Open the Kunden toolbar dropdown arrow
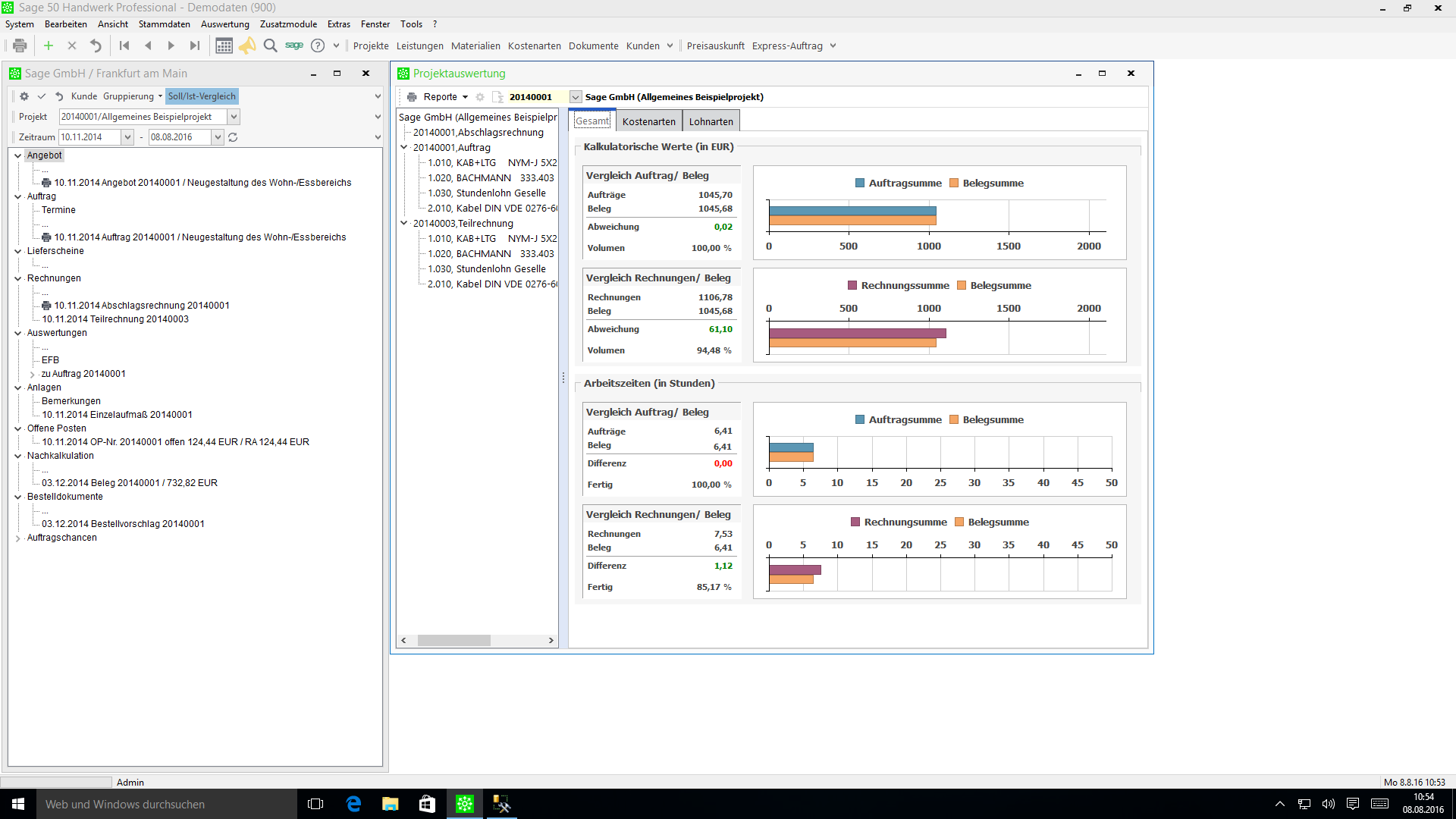 click(x=670, y=45)
